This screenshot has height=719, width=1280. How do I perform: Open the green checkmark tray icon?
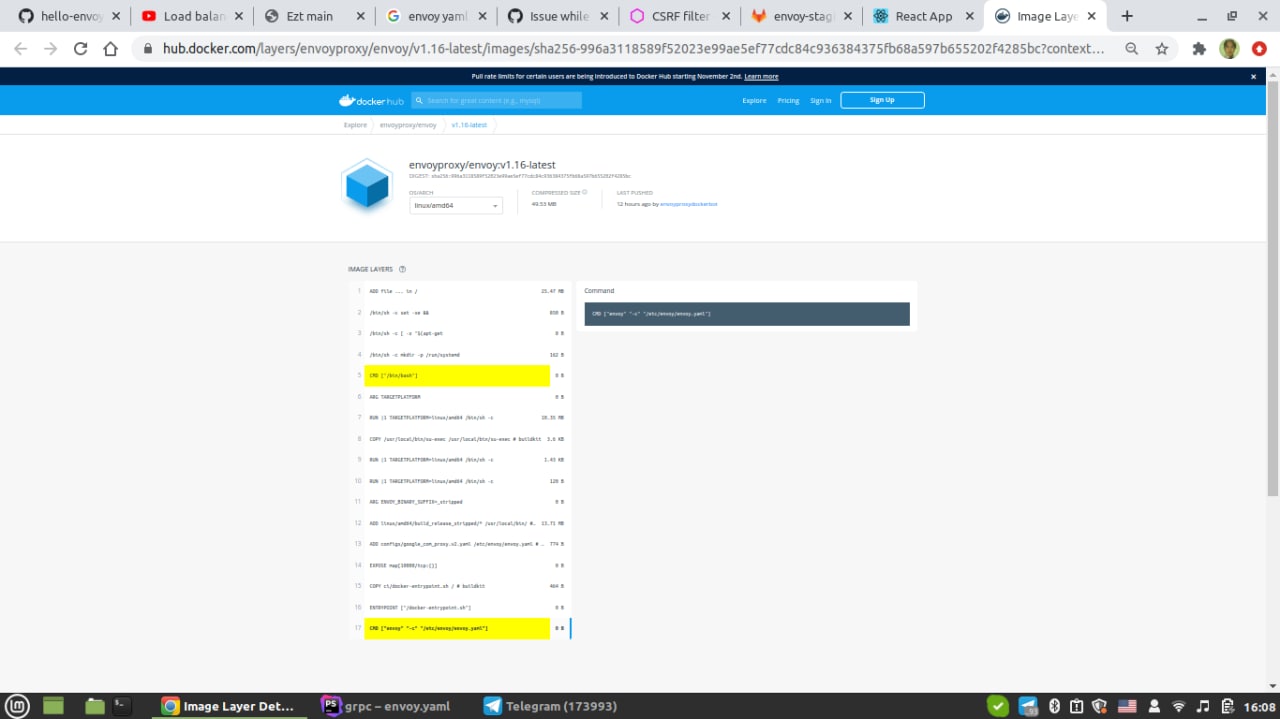click(998, 706)
